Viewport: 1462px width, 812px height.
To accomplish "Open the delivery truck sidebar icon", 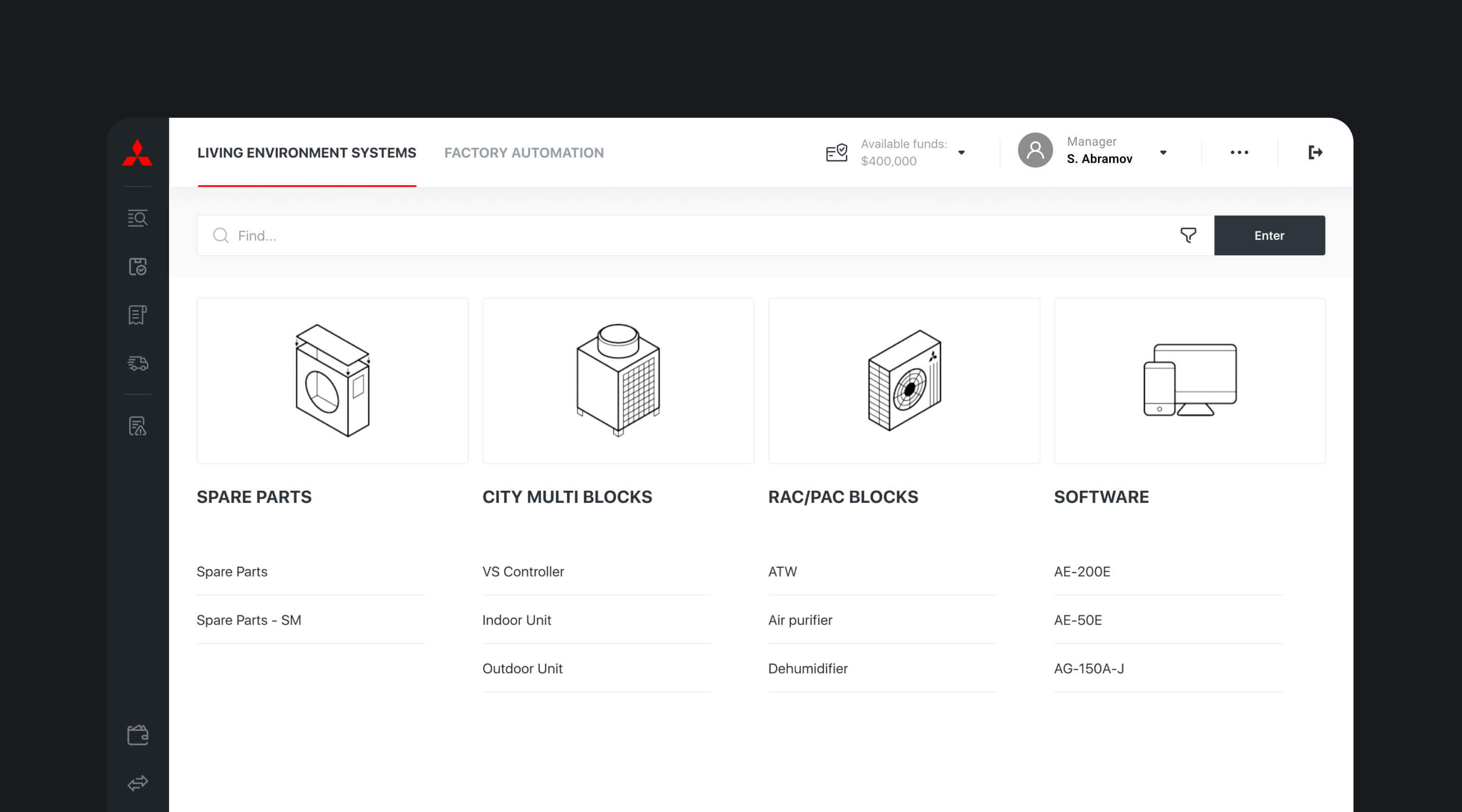I will click(x=138, y=363).
